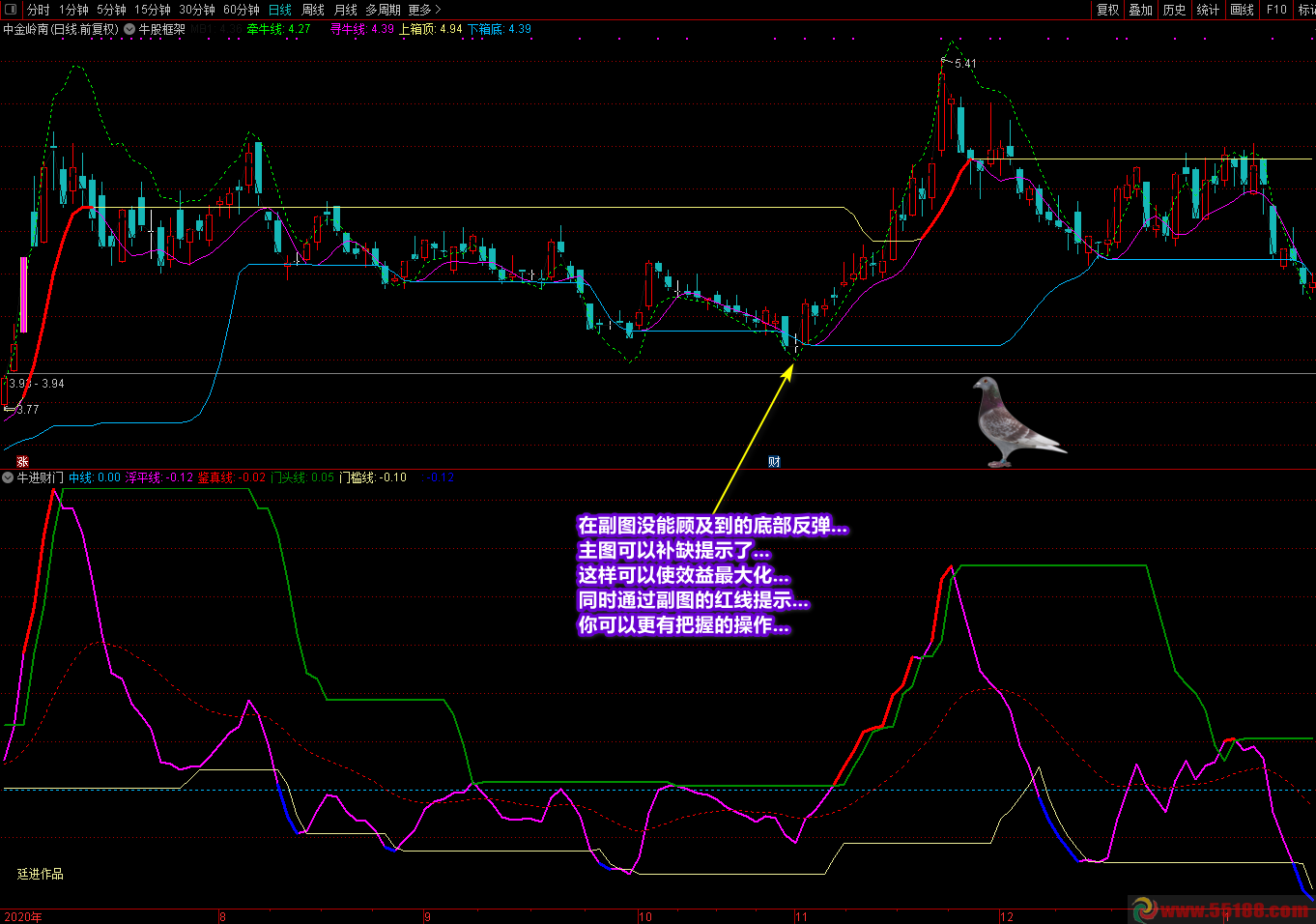Viewport: 1316px width, 924px height.
Task: Select the 60分钟 period tab
Action: pyautogui.click(x=241, y=10)
